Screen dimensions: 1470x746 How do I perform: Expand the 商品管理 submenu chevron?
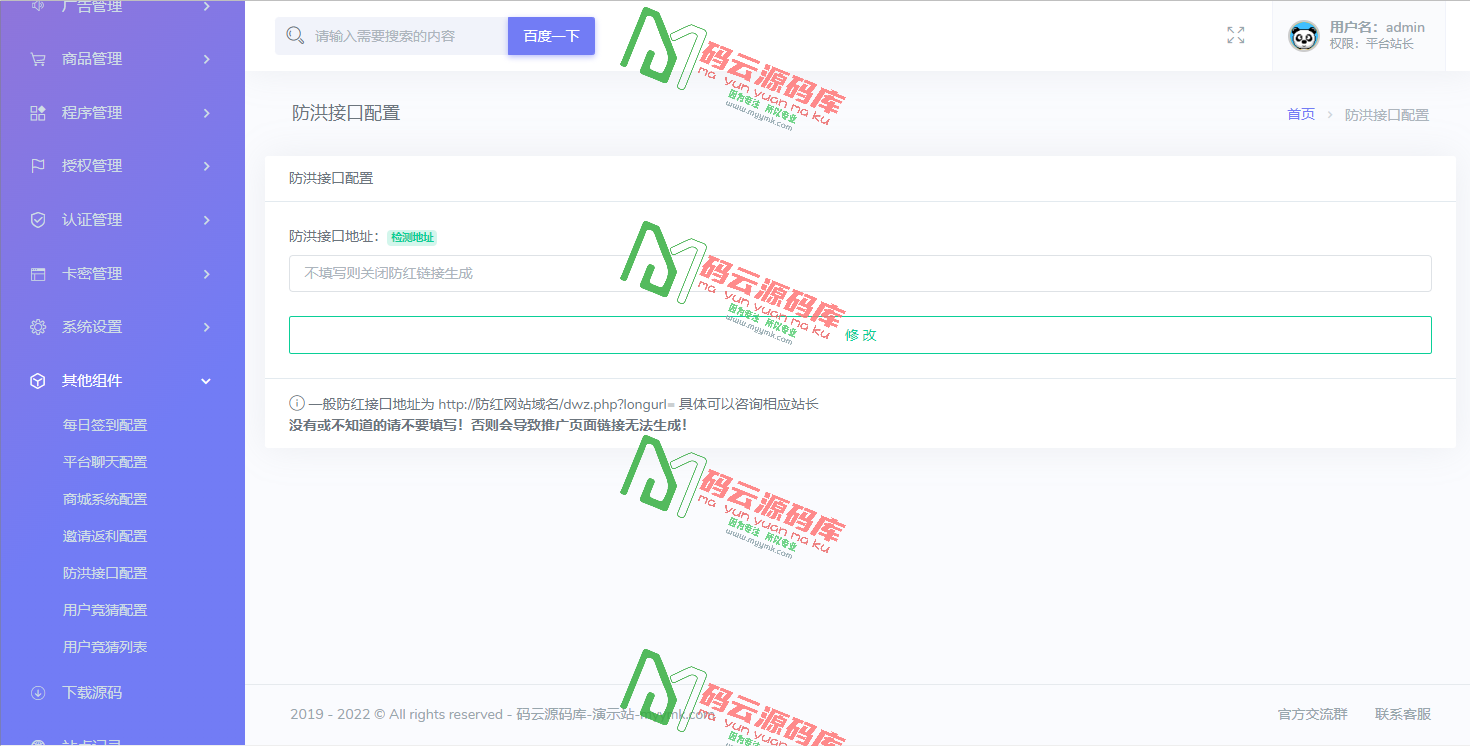pyautogui.click(x=207, y=58)
